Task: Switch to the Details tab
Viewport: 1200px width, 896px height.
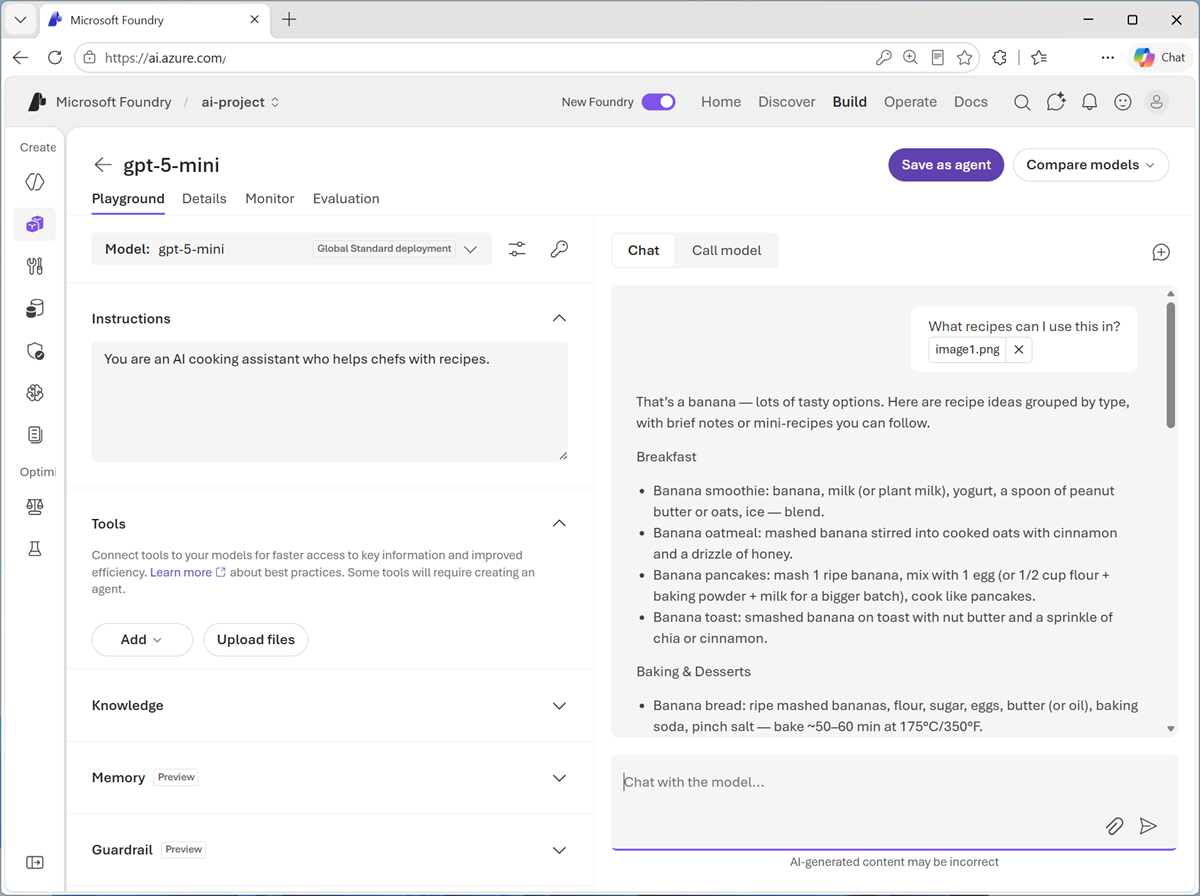Action: (x=204, y=199)
